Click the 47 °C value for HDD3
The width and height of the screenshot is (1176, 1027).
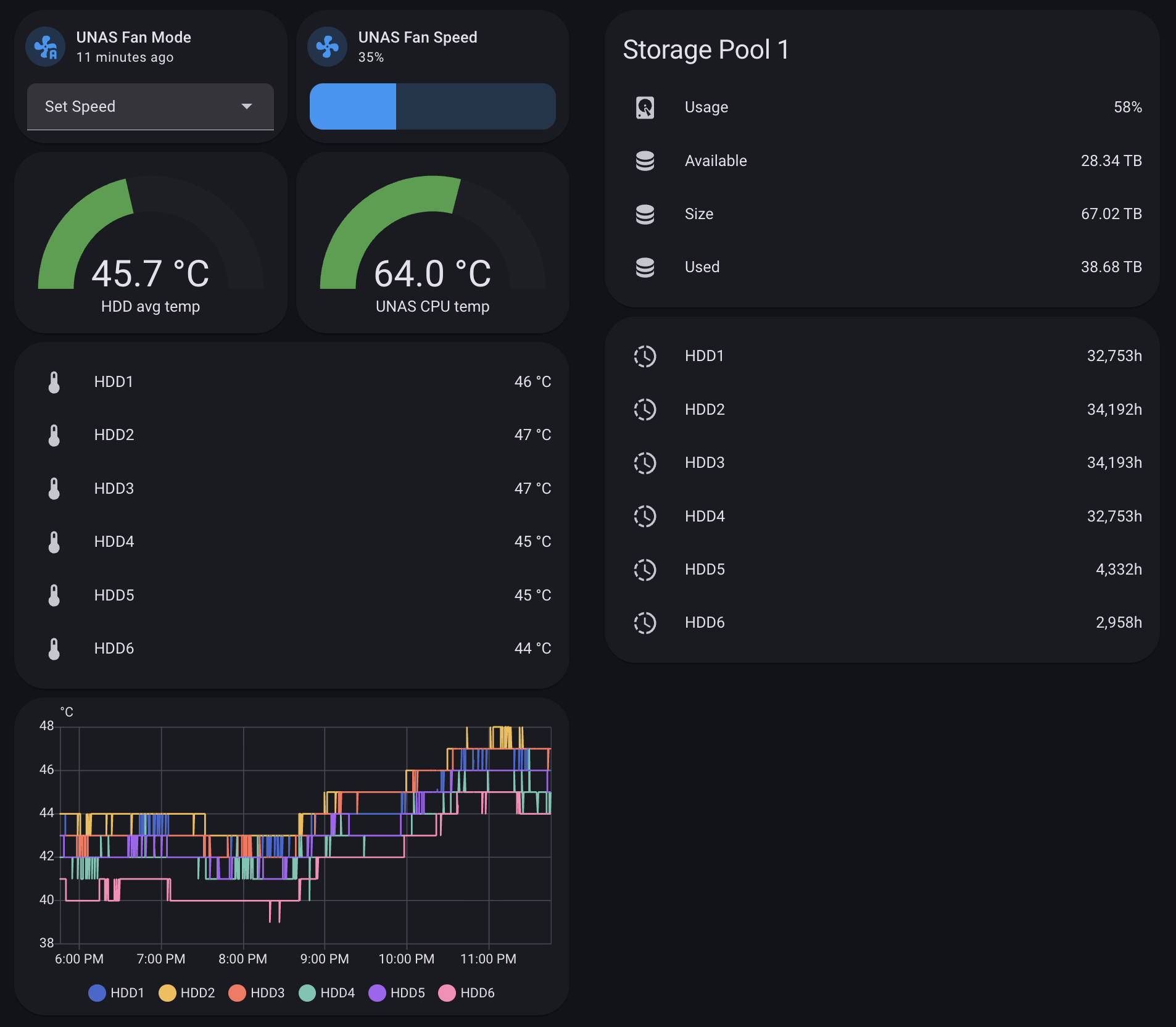[532, 489]
